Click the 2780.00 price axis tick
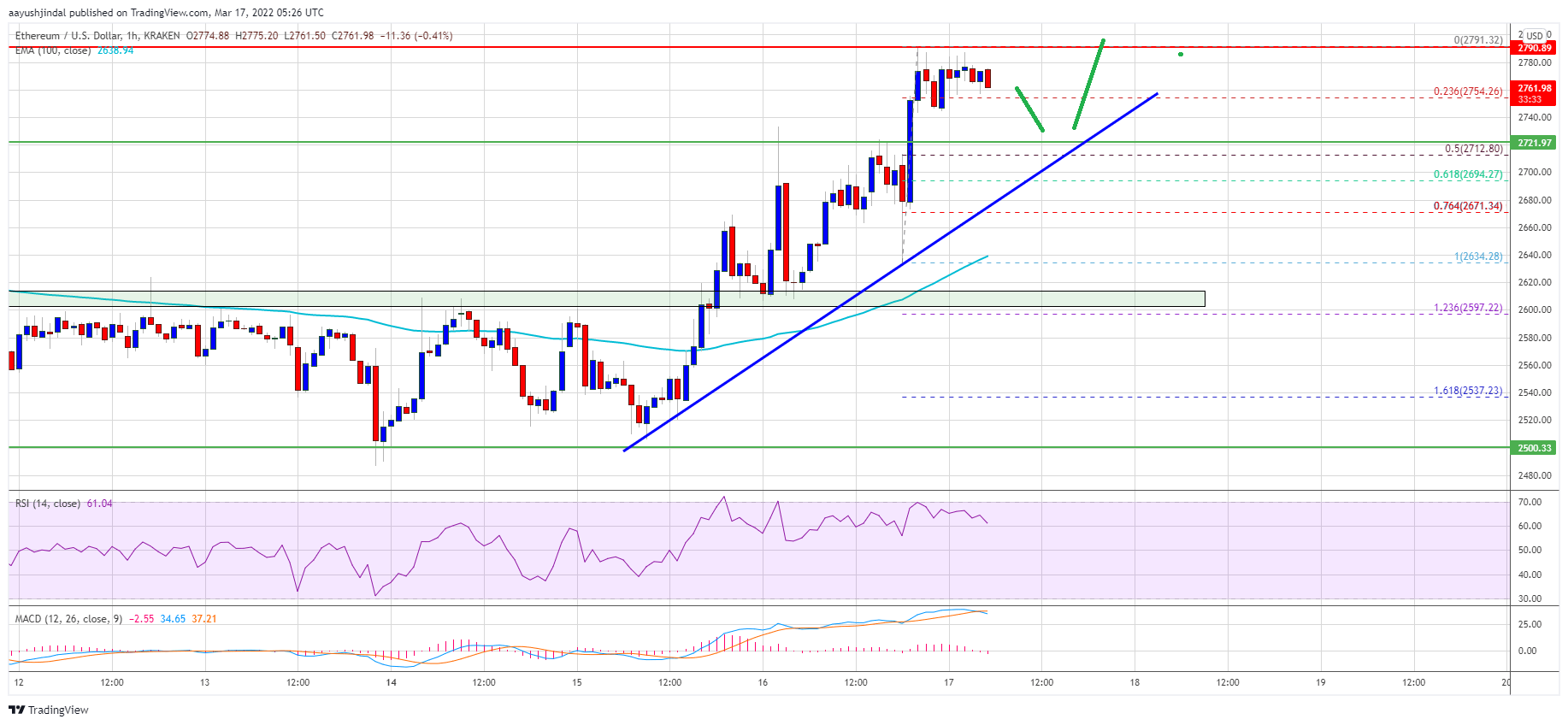 click(x=1535, y=62)
